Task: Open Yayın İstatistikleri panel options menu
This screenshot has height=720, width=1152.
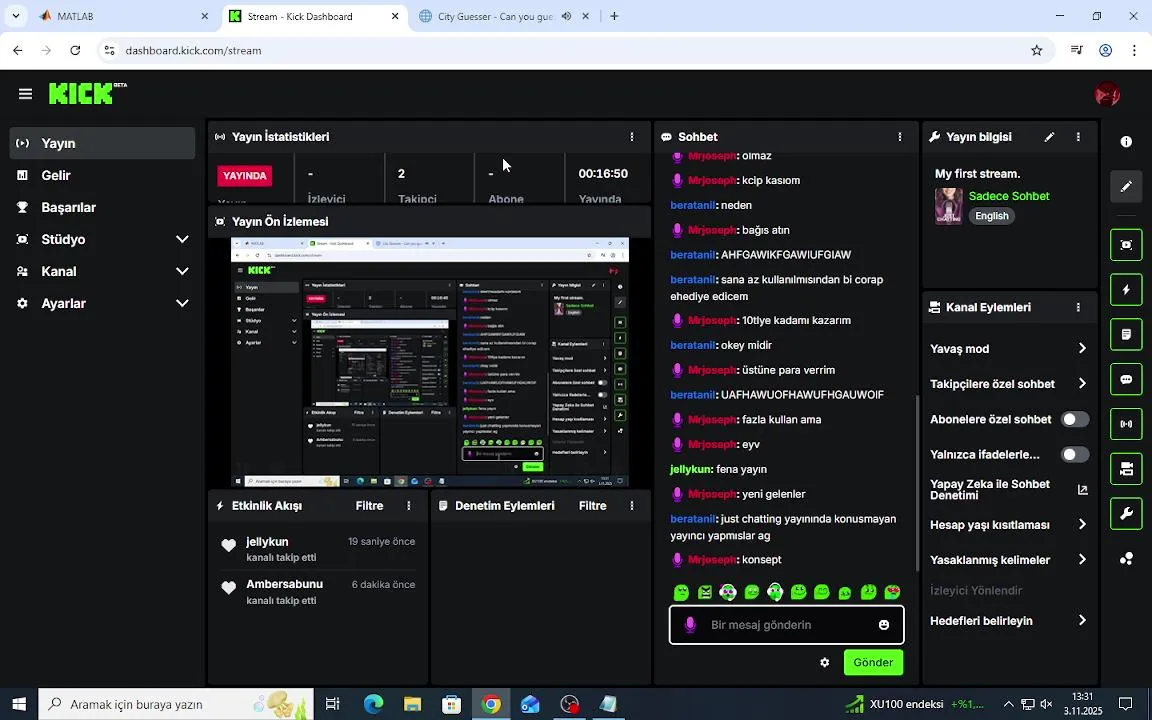Action: click(x=632, y=137)
